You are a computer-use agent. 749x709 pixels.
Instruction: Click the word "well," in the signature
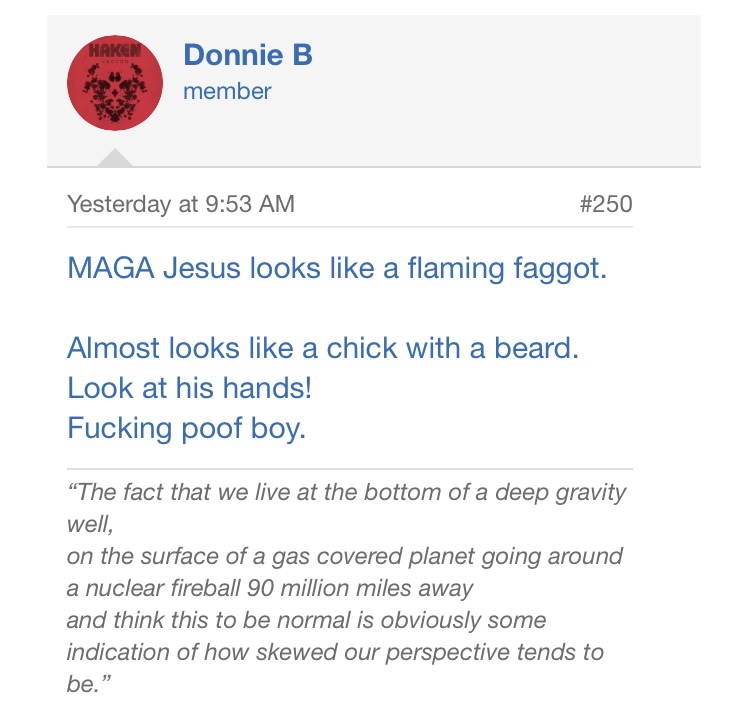(x=90, y=524)
